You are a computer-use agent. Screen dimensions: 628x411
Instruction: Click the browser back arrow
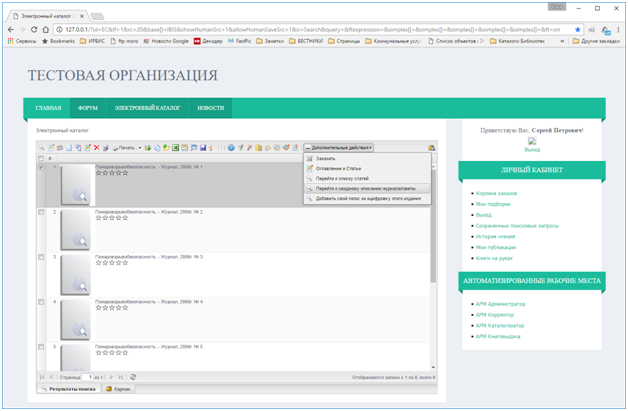tap(15, 30)
